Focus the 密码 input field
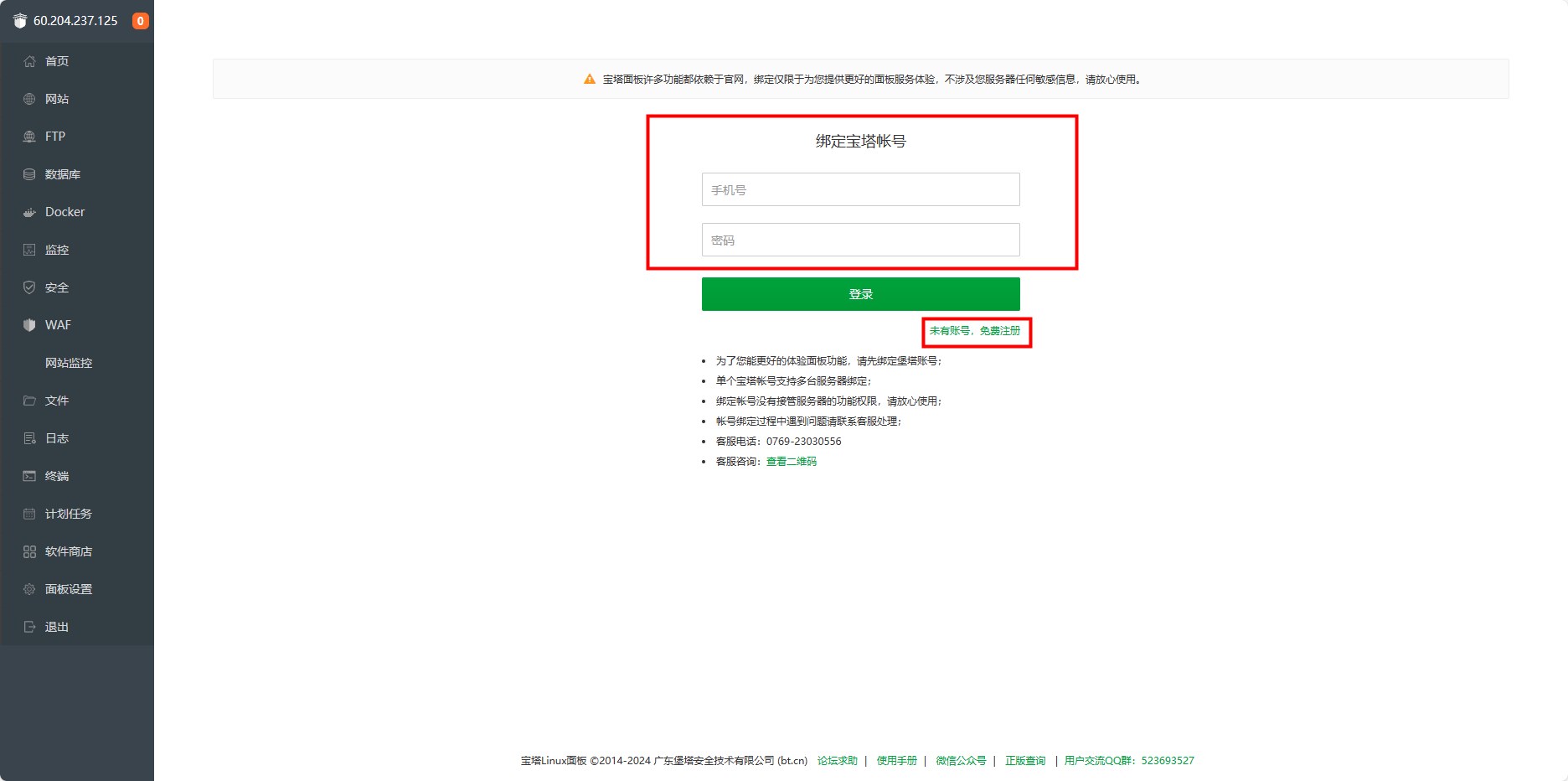1568x781 pixels. [861, 240]
